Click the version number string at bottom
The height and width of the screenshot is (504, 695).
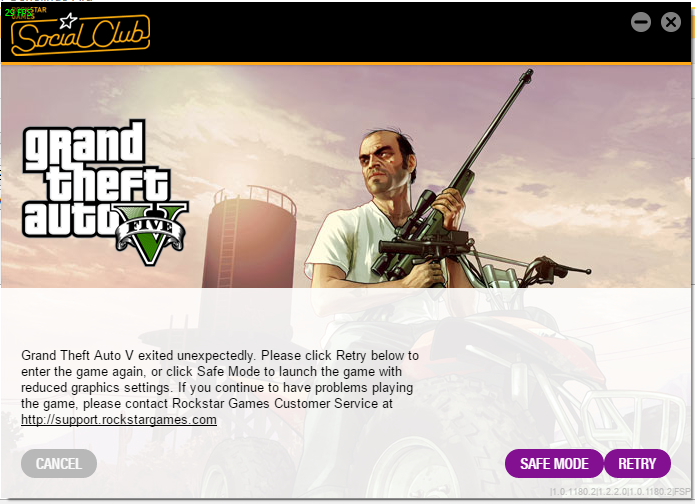click(x=620, y=492)
